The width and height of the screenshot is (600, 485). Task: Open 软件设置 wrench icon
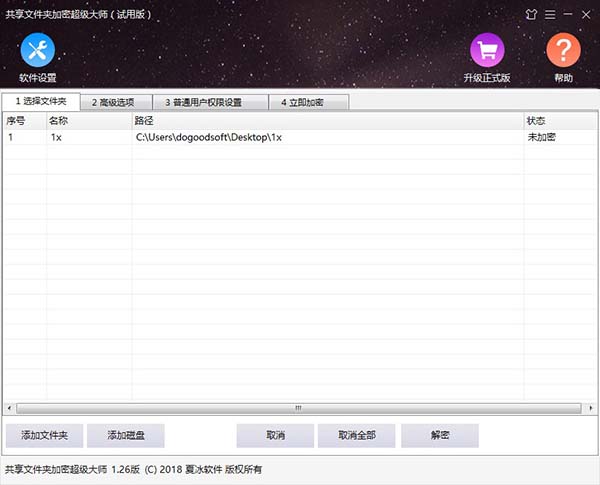click(x=37, y=50)
